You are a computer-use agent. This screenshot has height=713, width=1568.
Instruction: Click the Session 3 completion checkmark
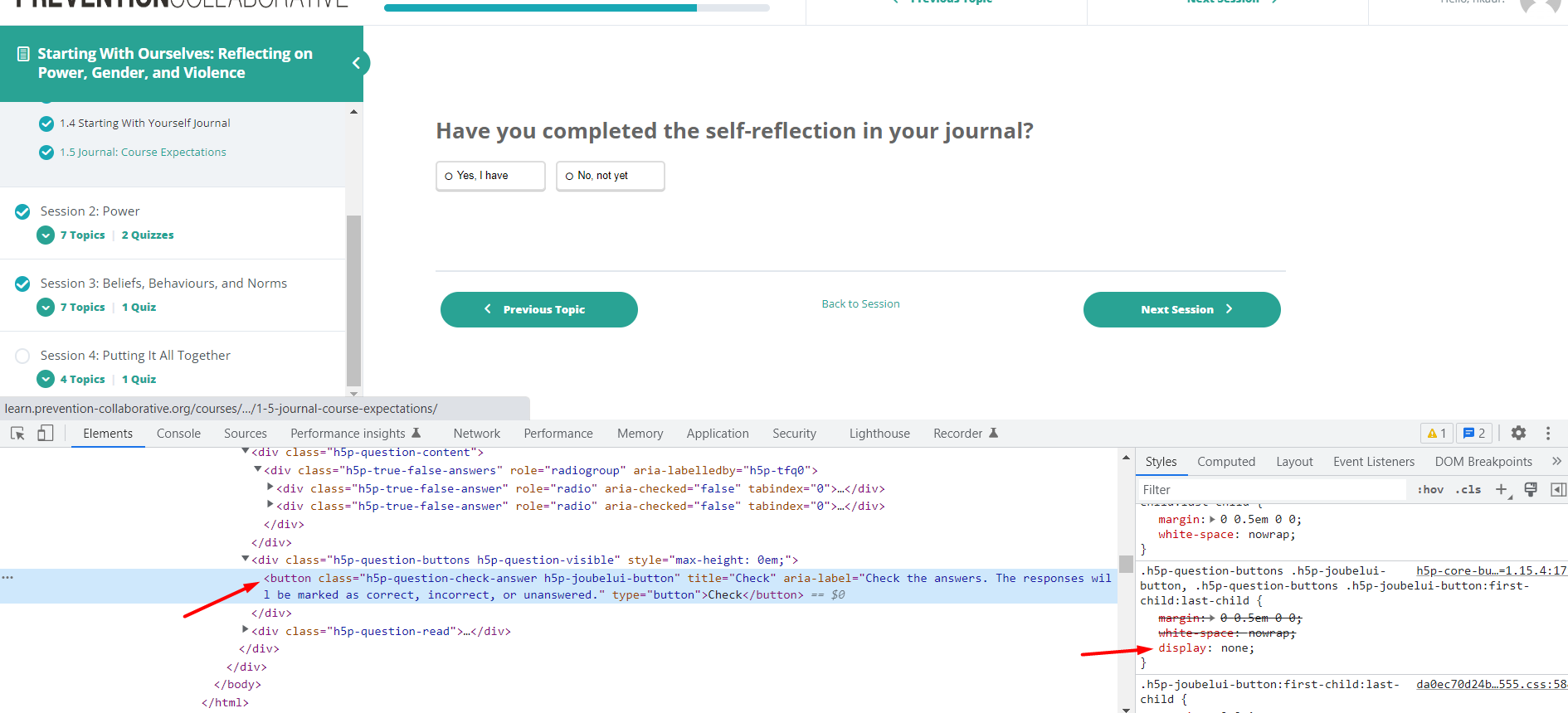click(22, 284)
